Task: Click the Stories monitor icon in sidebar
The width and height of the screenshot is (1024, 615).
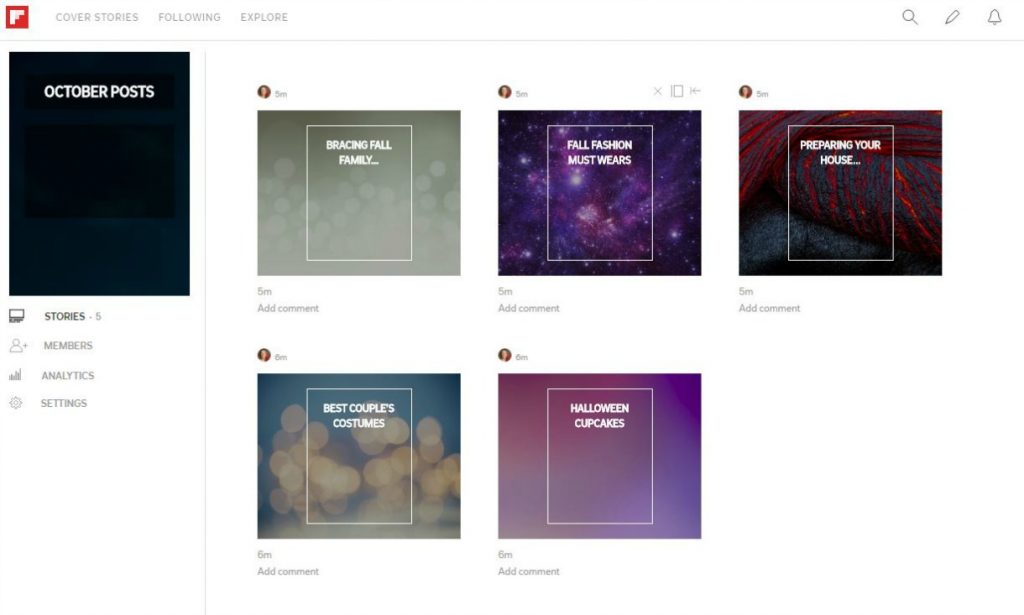Action: [x=17, y=316]
